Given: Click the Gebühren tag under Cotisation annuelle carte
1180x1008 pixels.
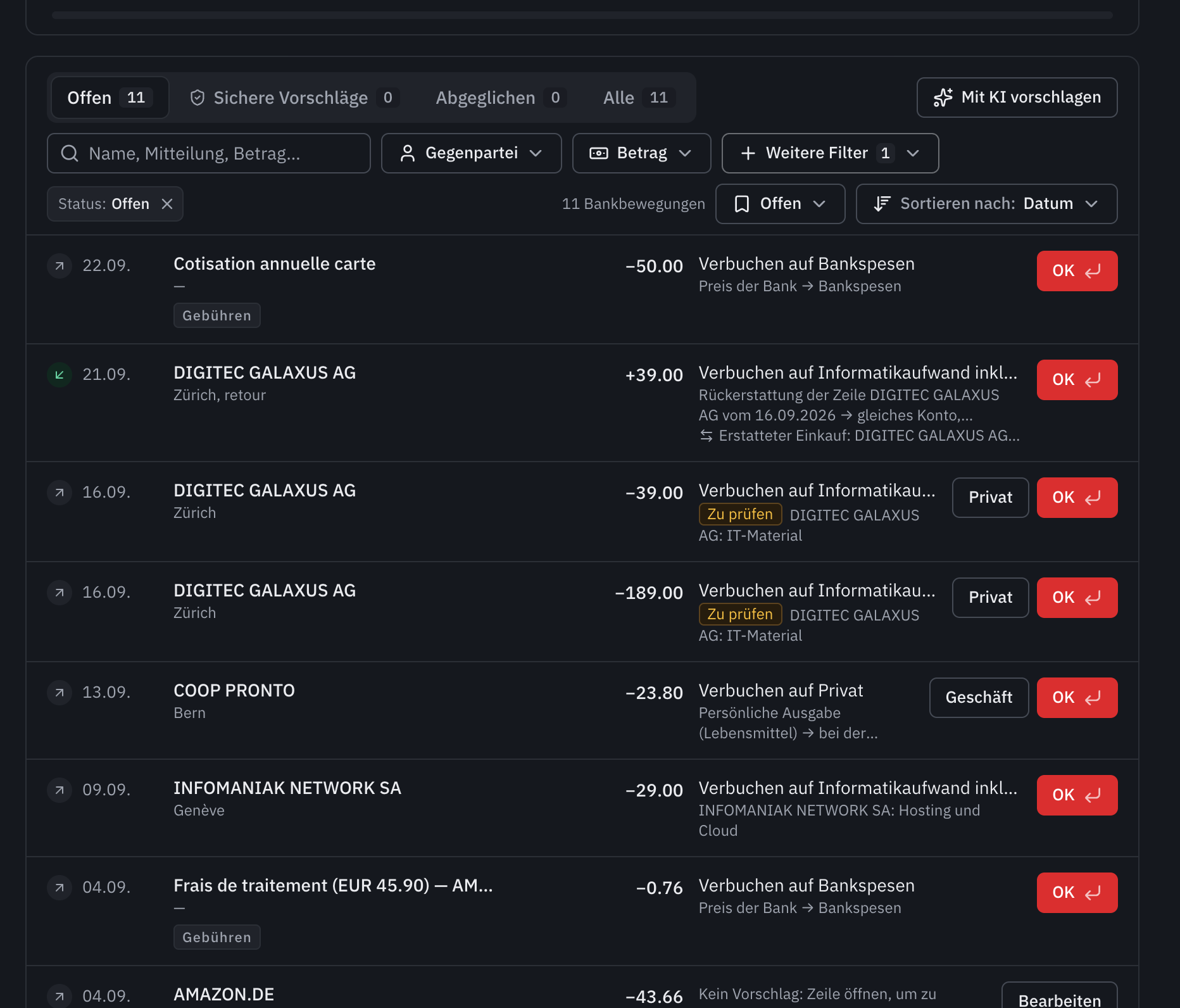Looking at the screenshot, I should [x=217, y=315].
